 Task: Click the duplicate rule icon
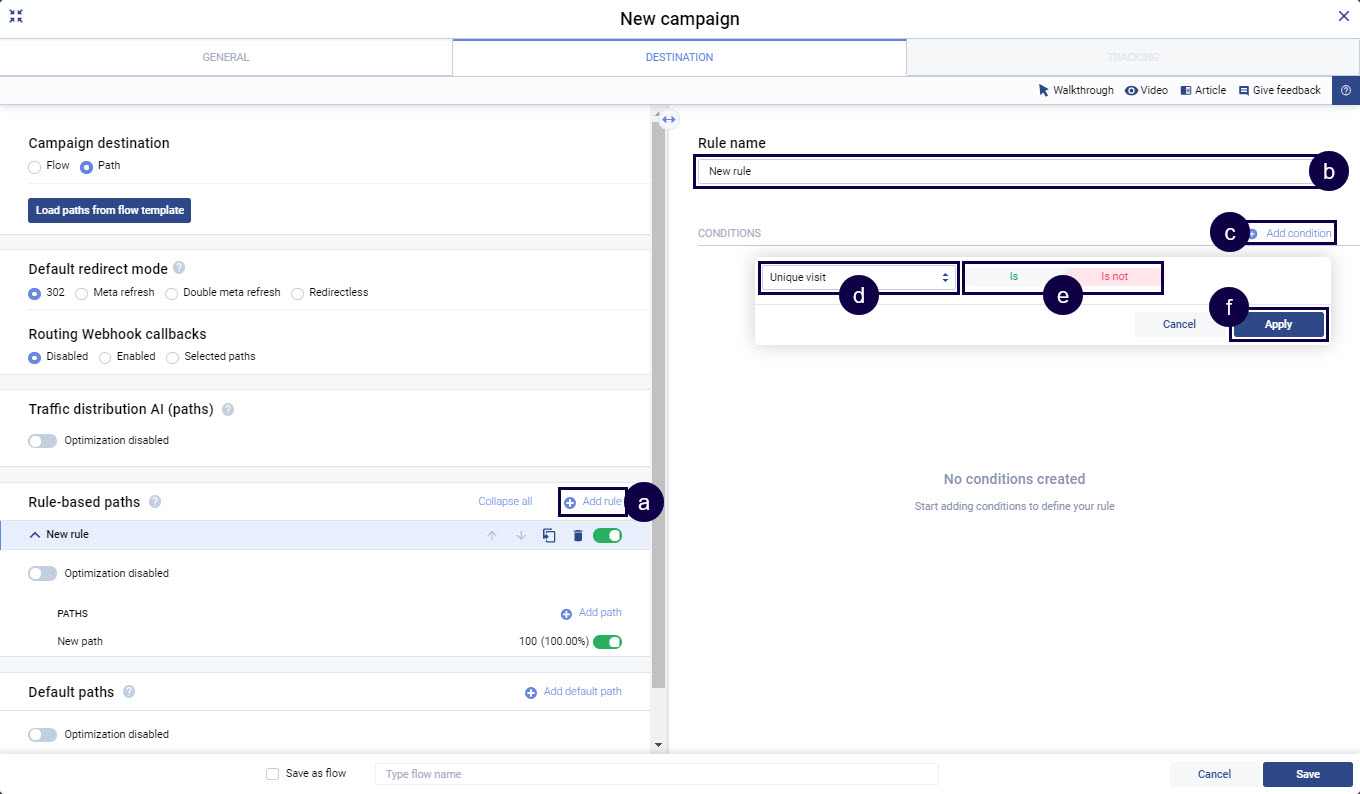coord(549,536)
